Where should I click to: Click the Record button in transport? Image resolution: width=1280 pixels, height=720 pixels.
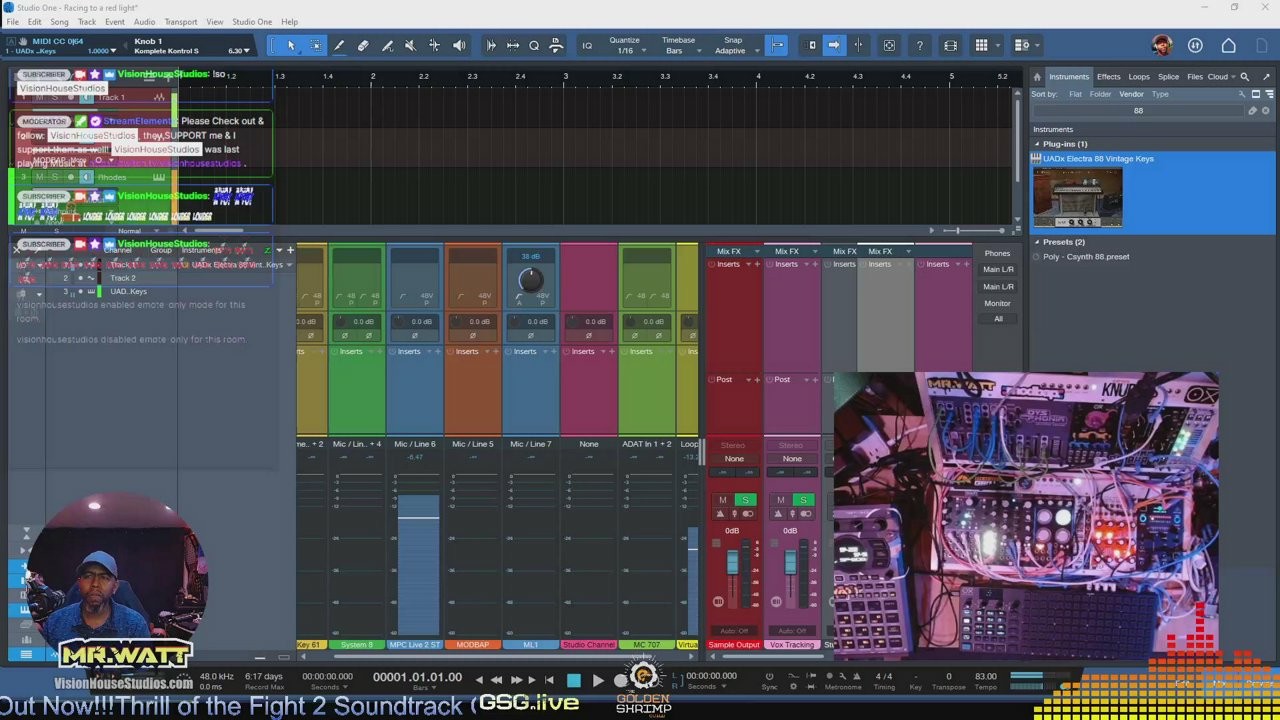pos(621,681)
